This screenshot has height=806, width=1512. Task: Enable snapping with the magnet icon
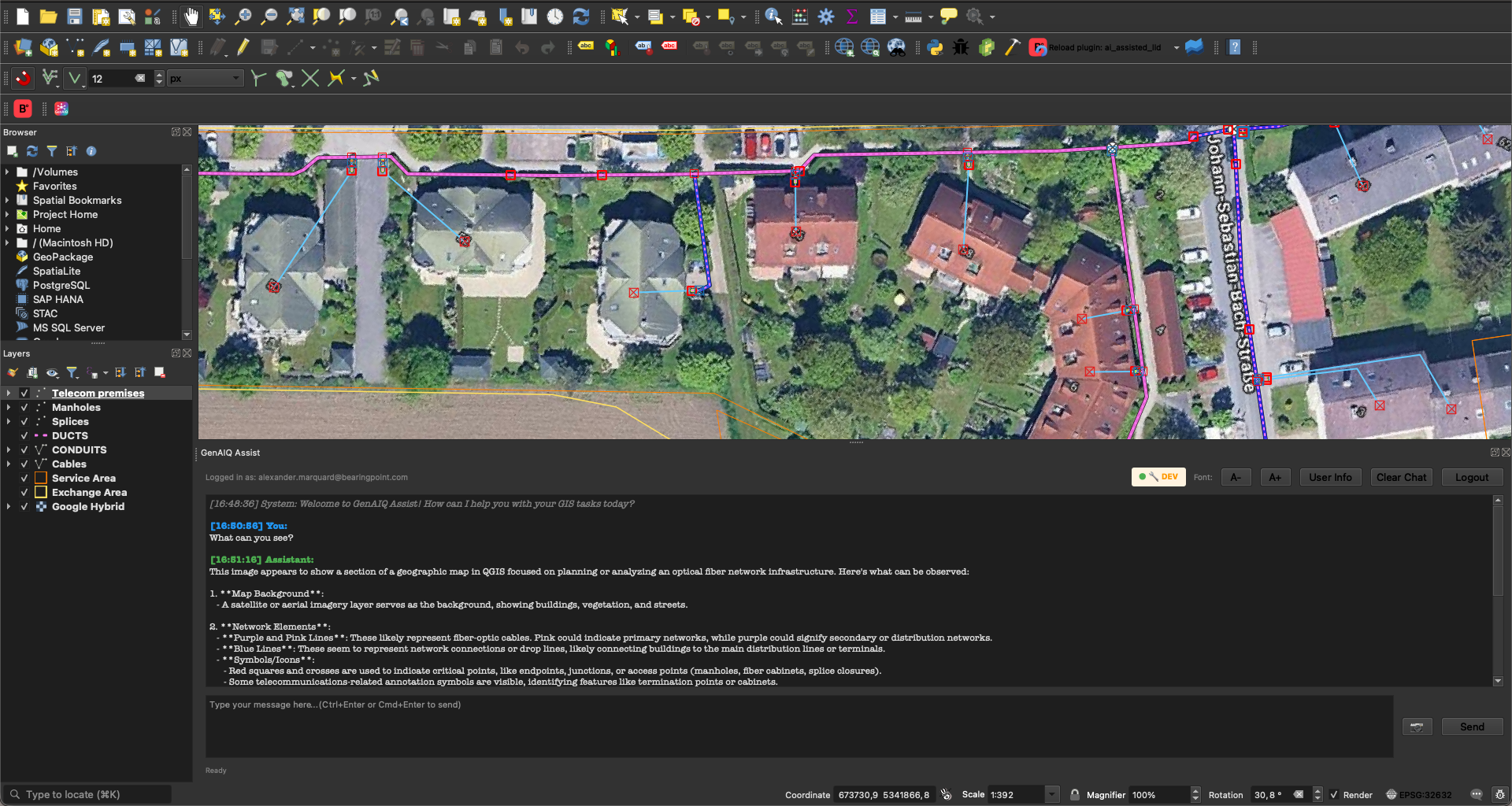click(24, 78)
